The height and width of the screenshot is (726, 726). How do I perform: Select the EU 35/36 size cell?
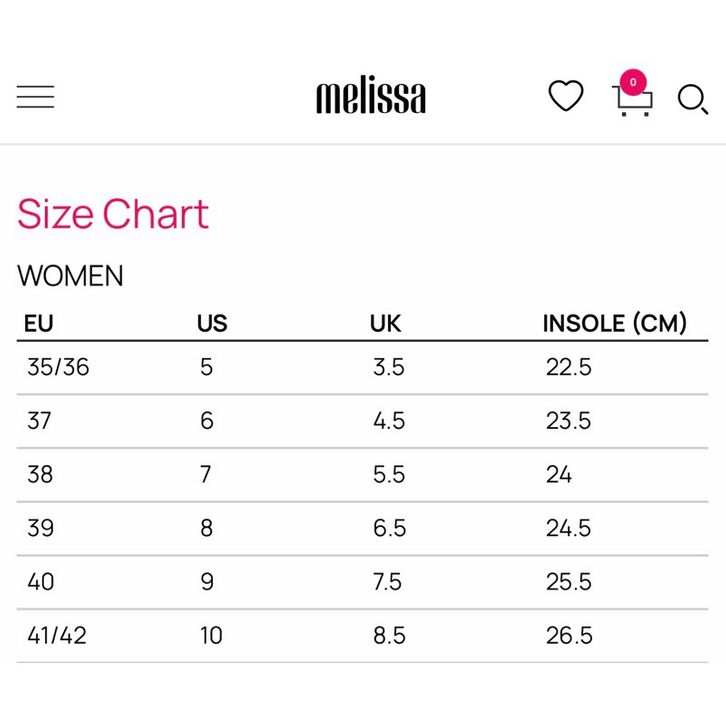point(58,367)
